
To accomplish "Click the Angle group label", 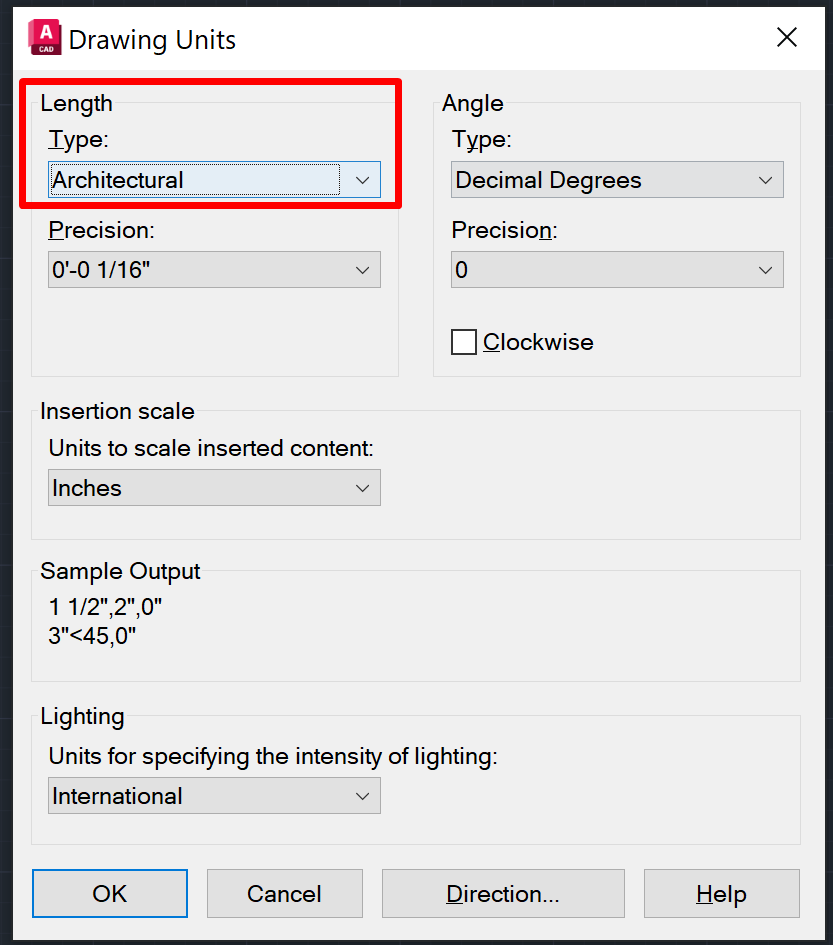I will click(473, 103).
